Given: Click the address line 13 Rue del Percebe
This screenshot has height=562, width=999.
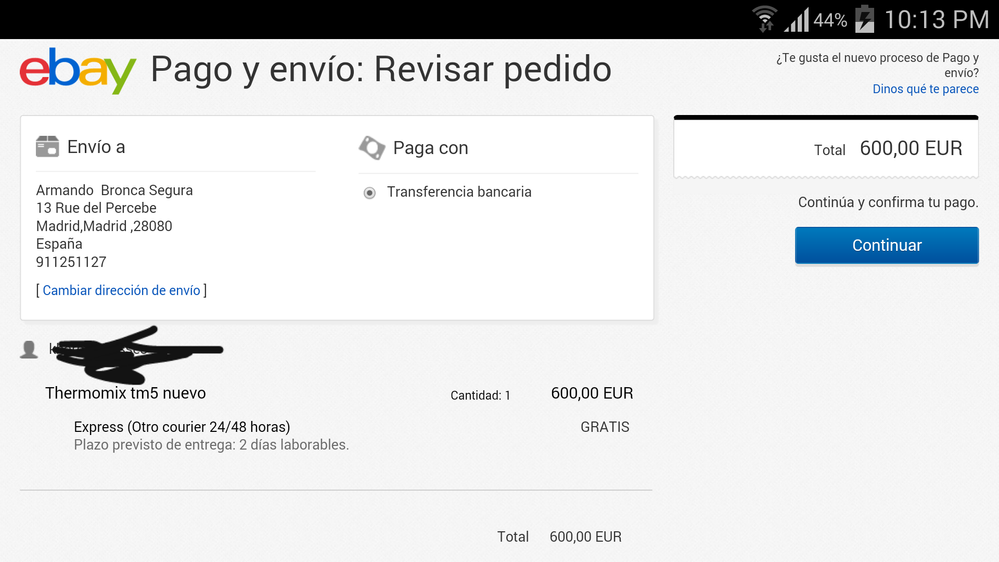Looking at the screenshot, I should [96, 208].
